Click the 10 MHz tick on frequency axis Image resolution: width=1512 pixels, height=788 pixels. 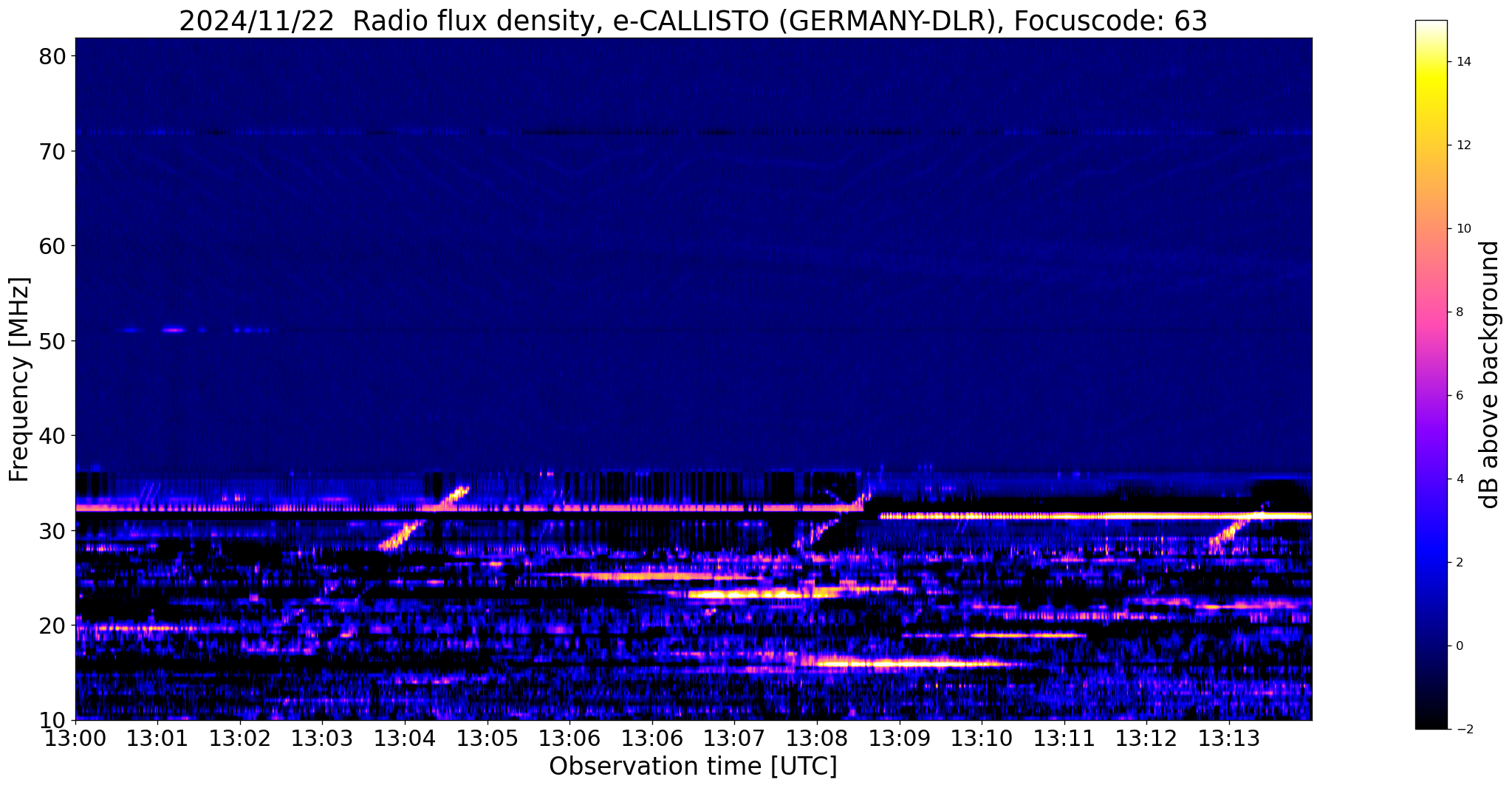(x=52, y=720)
